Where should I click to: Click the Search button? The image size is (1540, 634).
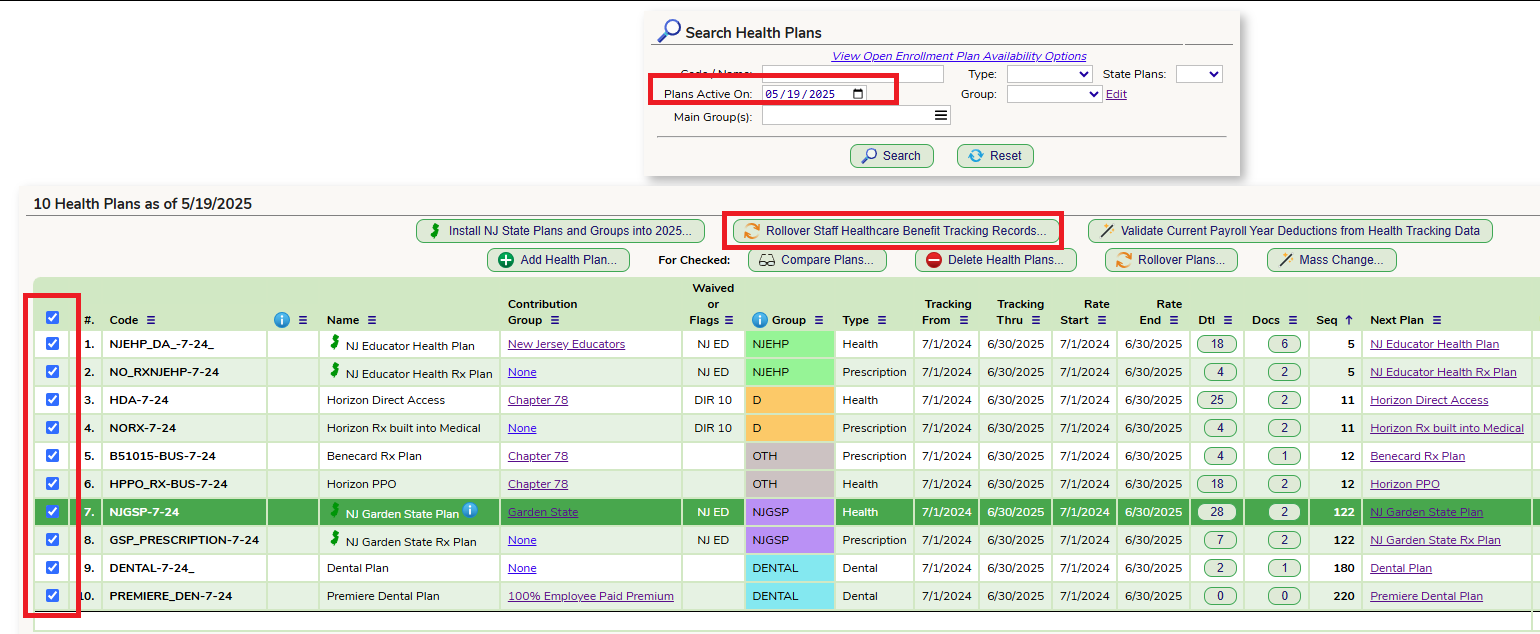pos(892,156)
